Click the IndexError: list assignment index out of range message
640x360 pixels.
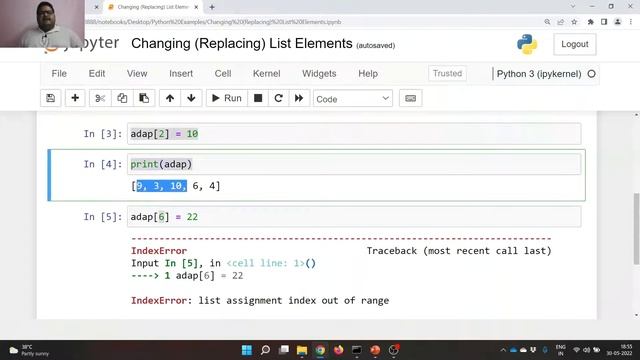point(260,301)
